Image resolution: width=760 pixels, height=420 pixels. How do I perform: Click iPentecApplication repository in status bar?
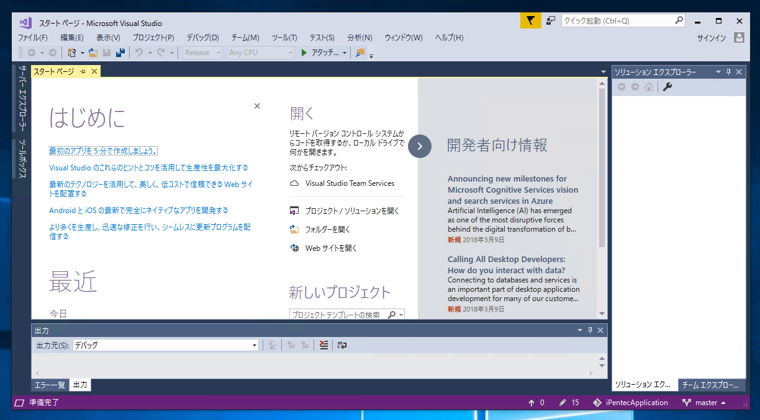[x=631, y=403]
